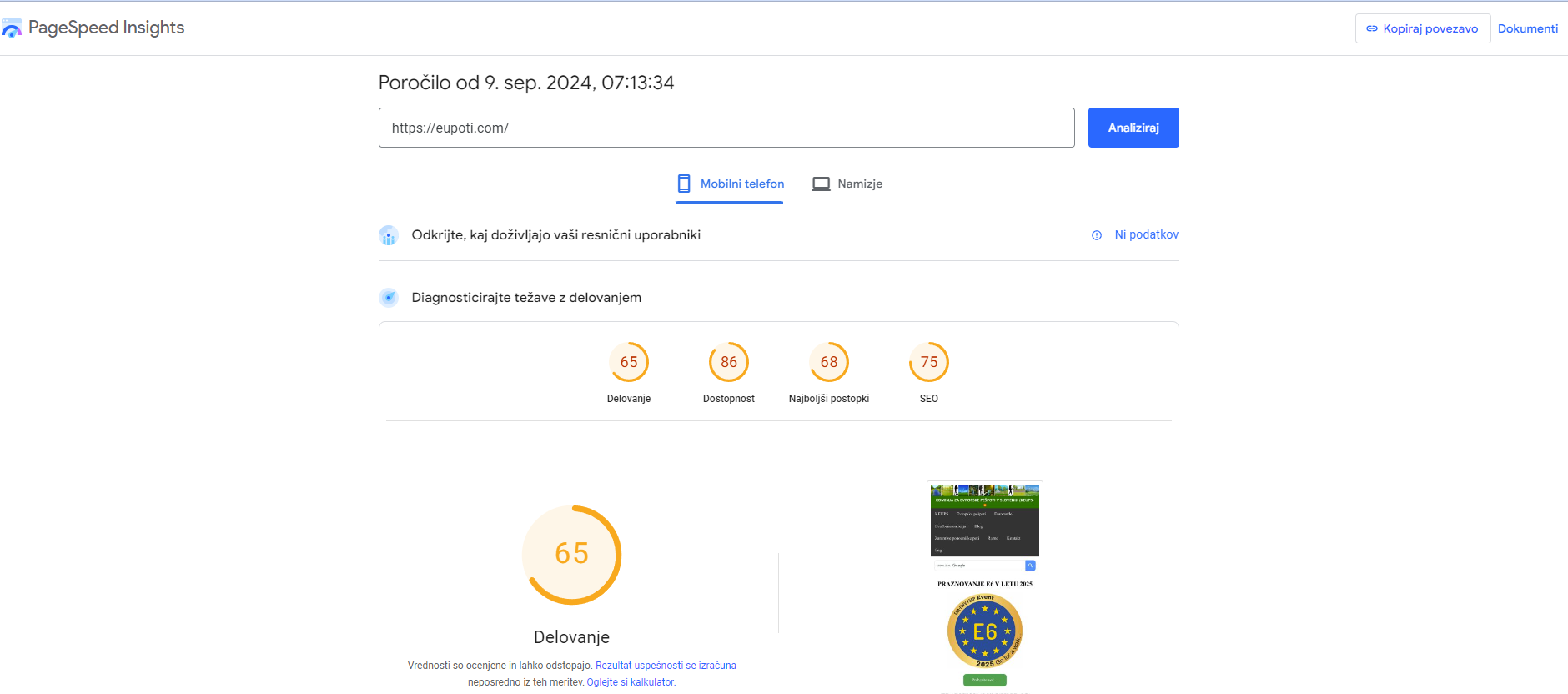Viewport: 1568px width, 694px height.
Task: Click the performance diagnostics section icon
Action: pyautogui.click(x=389, y=298)
